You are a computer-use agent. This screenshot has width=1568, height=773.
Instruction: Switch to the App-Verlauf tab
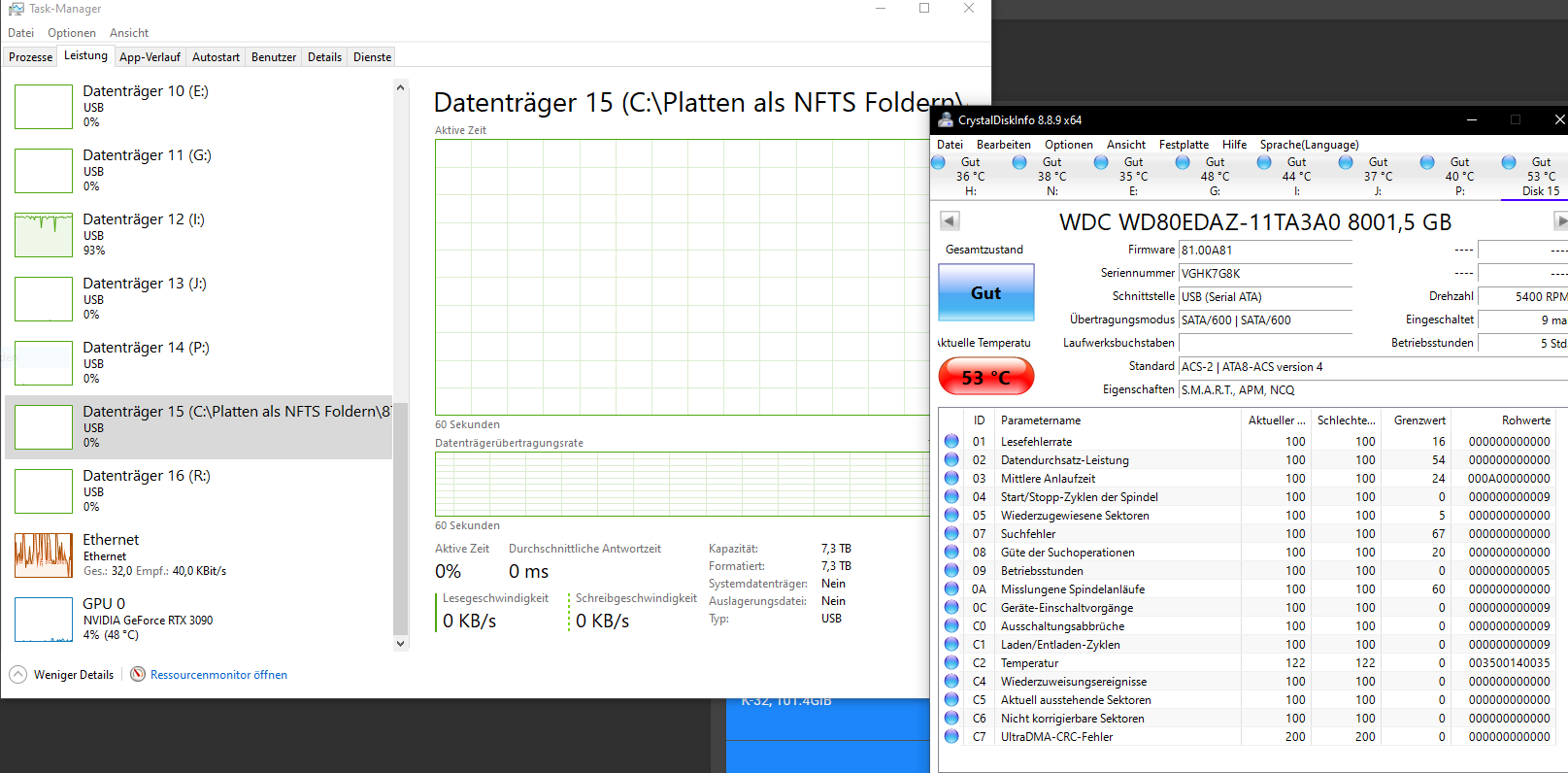point(150,57)
